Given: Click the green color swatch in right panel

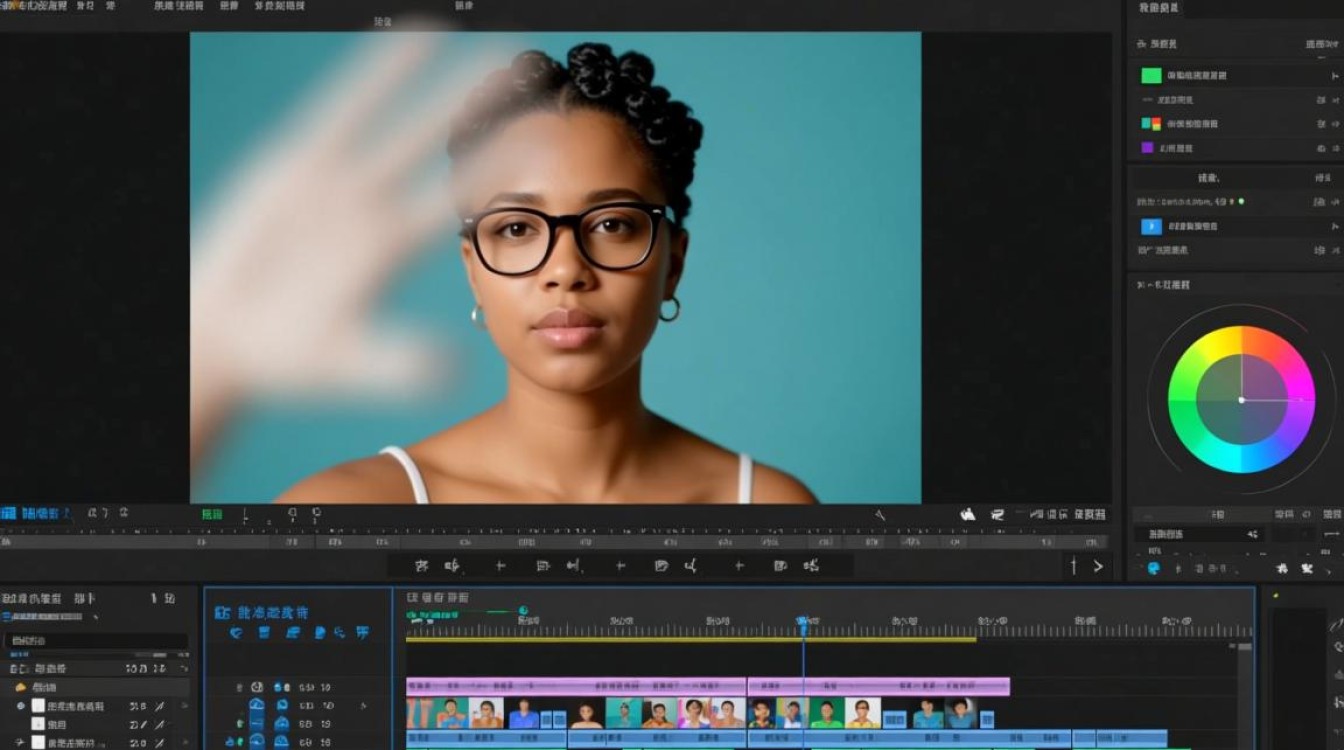Looking at the screenshot, I should click(x=1151, y=75).
